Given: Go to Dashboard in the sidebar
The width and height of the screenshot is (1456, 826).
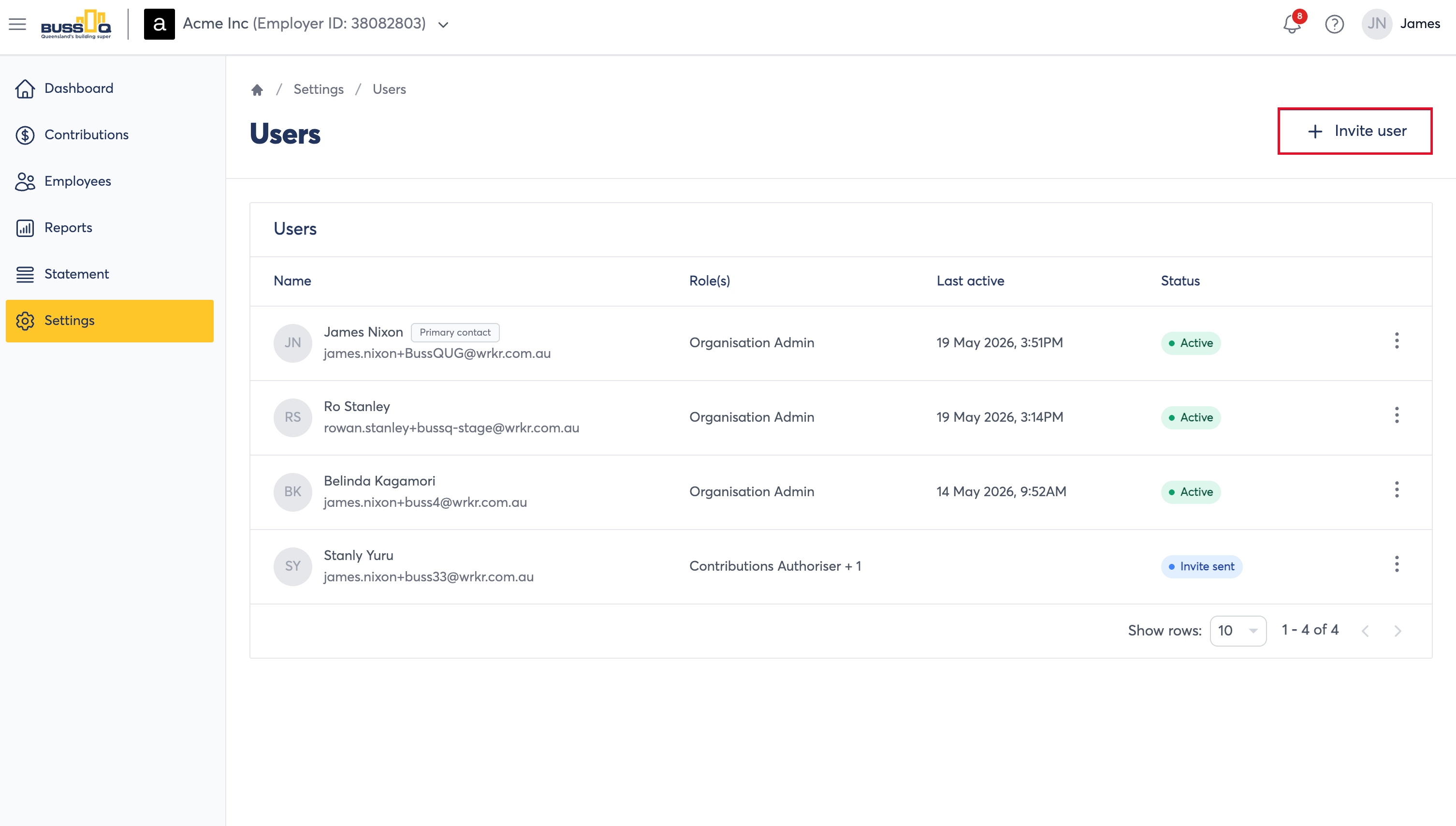Looking at the screenshot, I should click(109, 88).
